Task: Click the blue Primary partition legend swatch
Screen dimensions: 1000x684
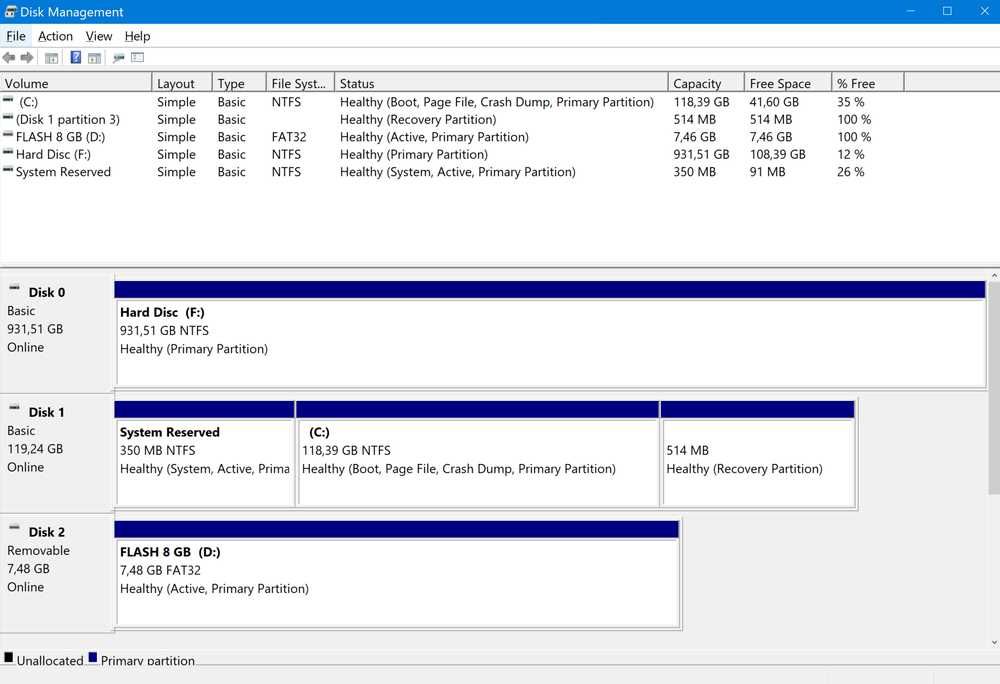Action: coord(92,657)
